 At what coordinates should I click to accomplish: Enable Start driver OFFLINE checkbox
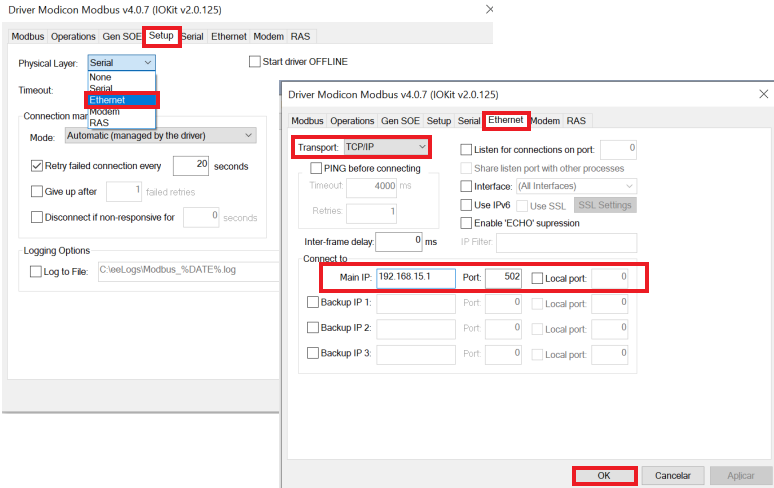pos(255,62)
